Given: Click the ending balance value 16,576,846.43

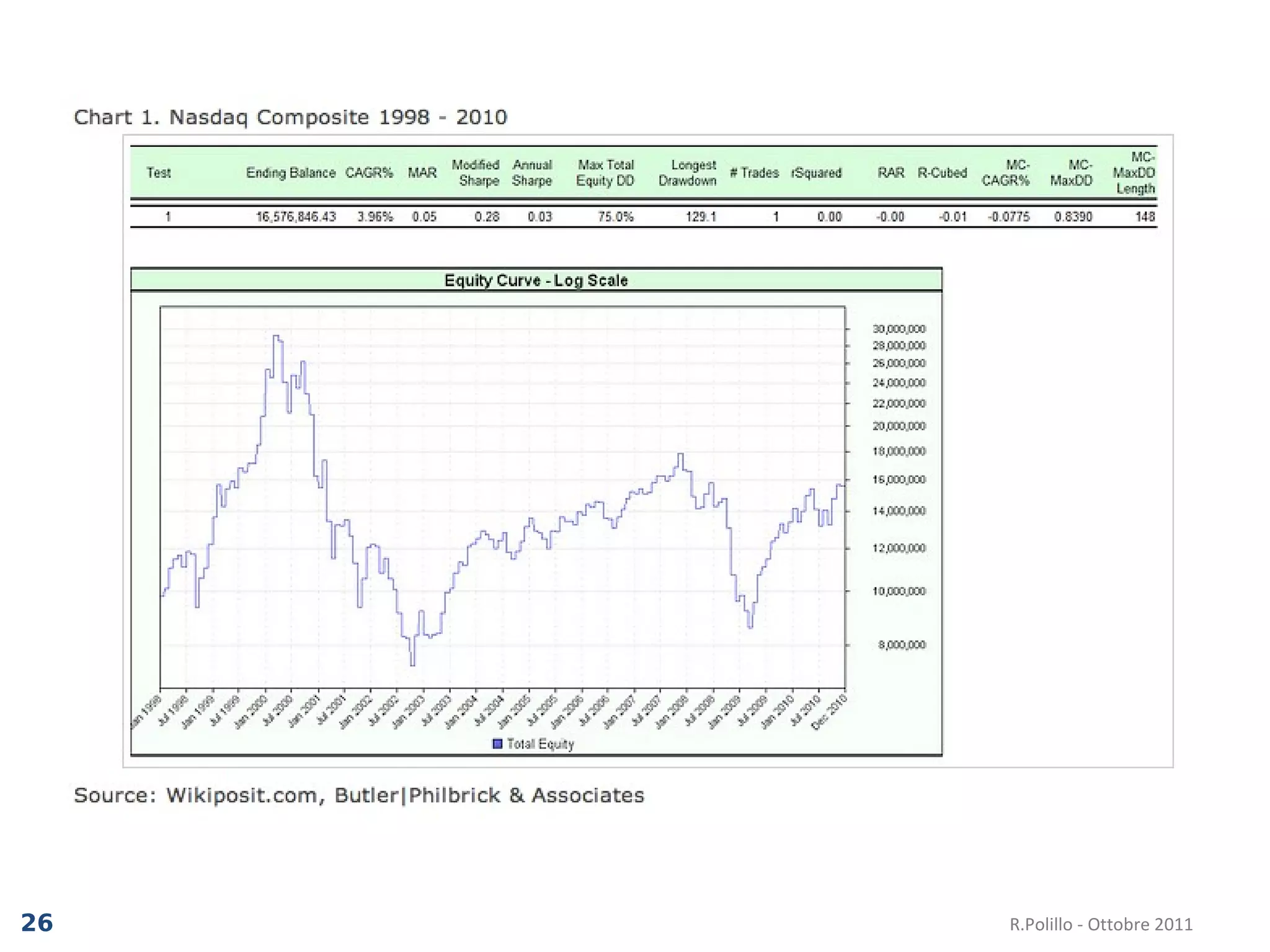Looking at the screenshot, I should (x=296, y=217).
